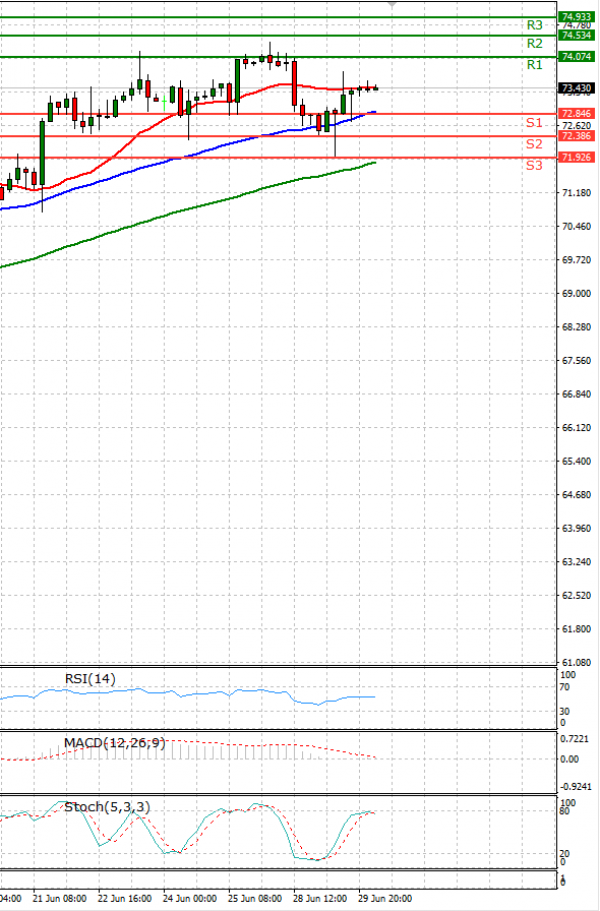Select the S1 support label
Screen dimensions: 600x911
(x=534, y=123)
